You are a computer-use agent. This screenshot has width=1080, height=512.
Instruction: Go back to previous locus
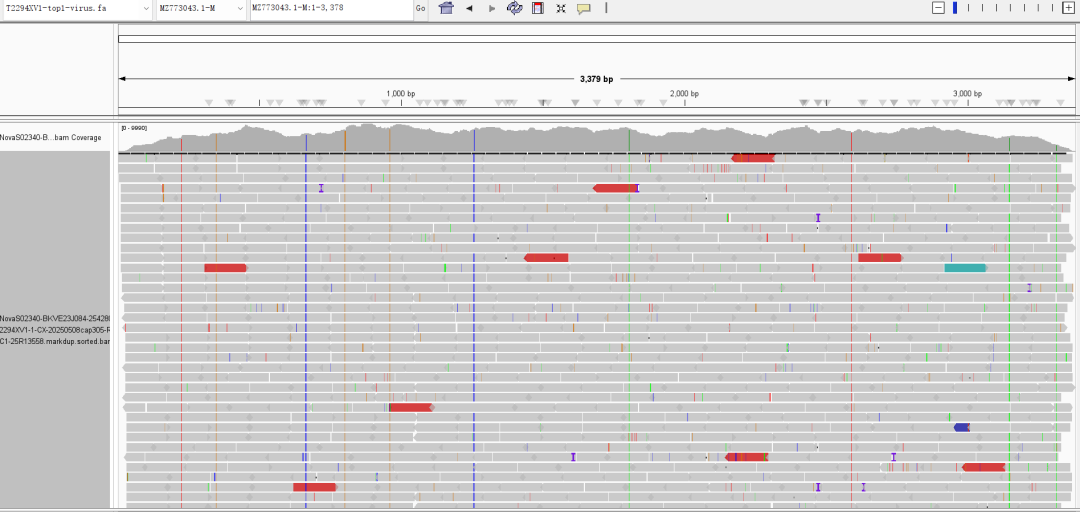(x=469, y=8)
